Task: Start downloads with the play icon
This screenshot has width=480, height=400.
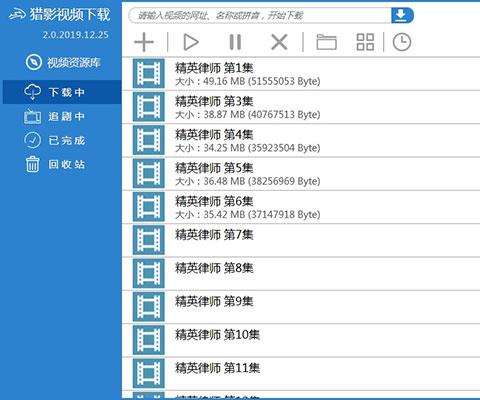Action: [191, 42]
